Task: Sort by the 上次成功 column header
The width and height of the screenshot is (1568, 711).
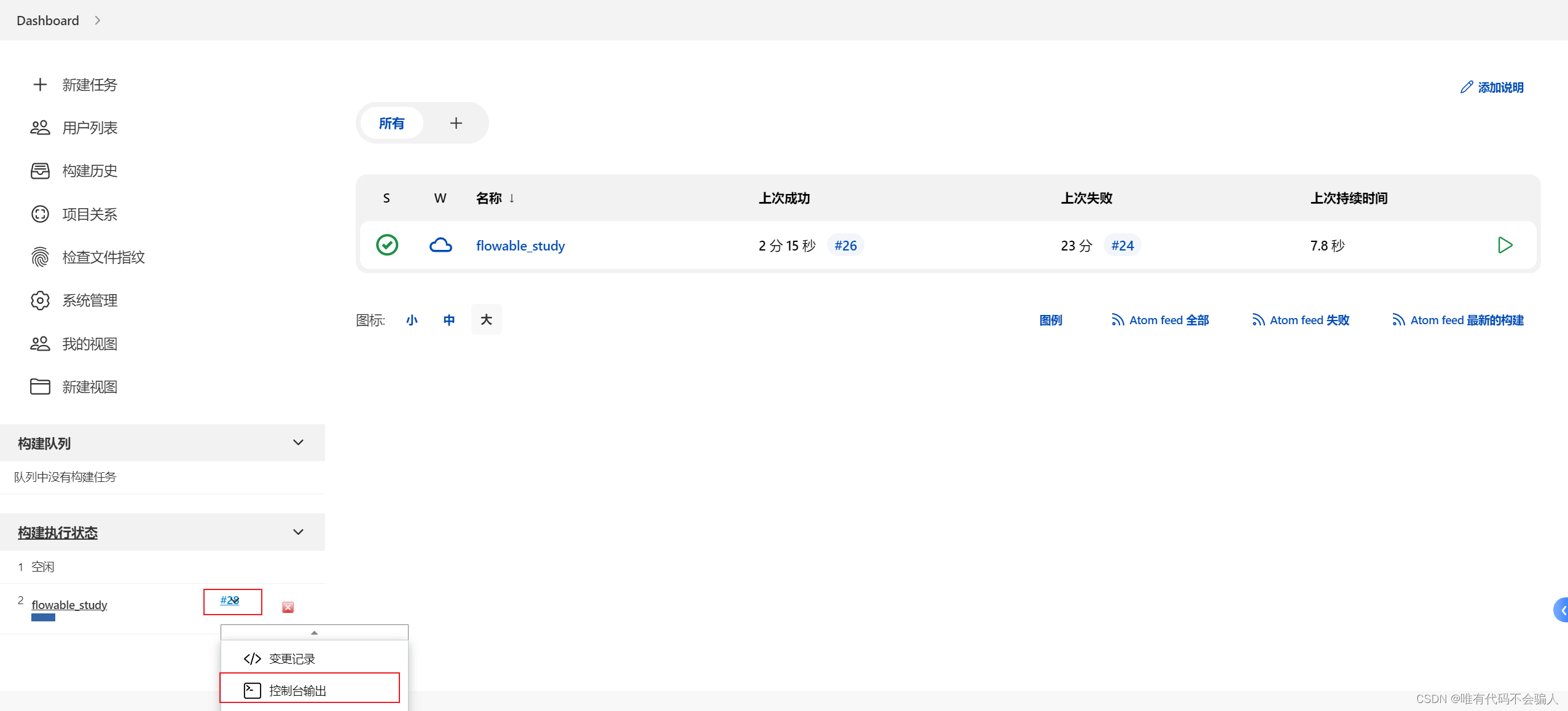Action: tap(785, 198)
